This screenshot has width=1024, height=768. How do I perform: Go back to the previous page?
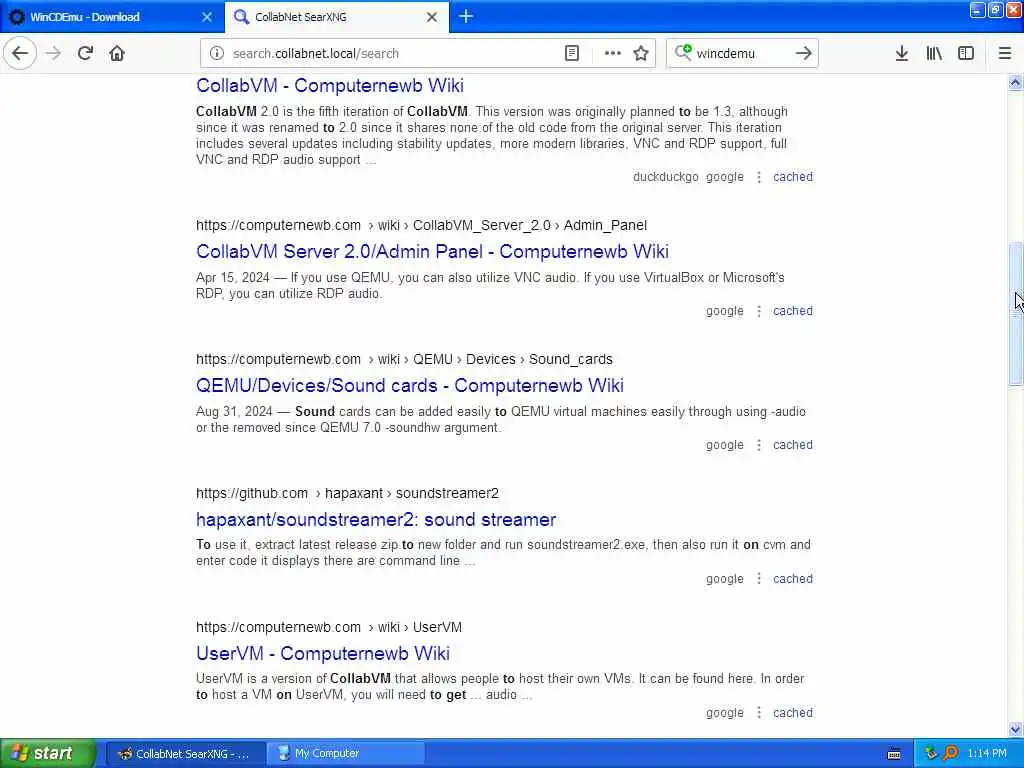20,53
